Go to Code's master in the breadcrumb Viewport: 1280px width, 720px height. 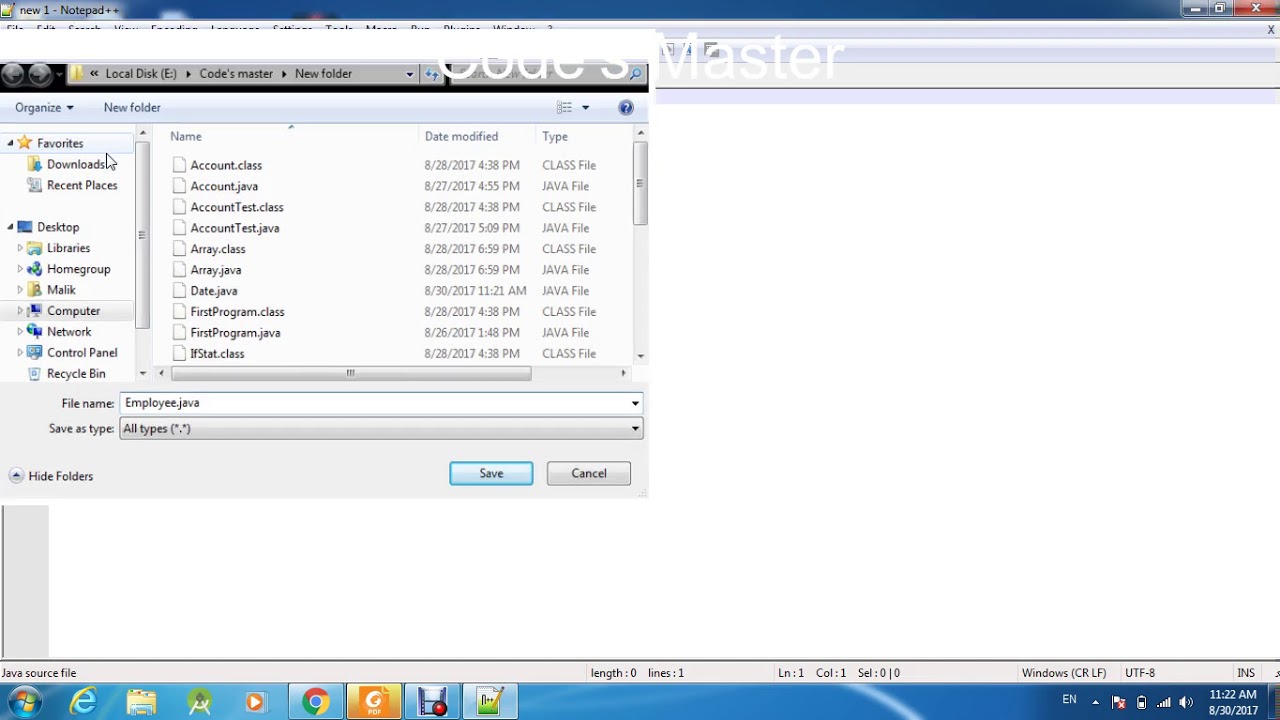pyautogui.click(x=236, y=74)
